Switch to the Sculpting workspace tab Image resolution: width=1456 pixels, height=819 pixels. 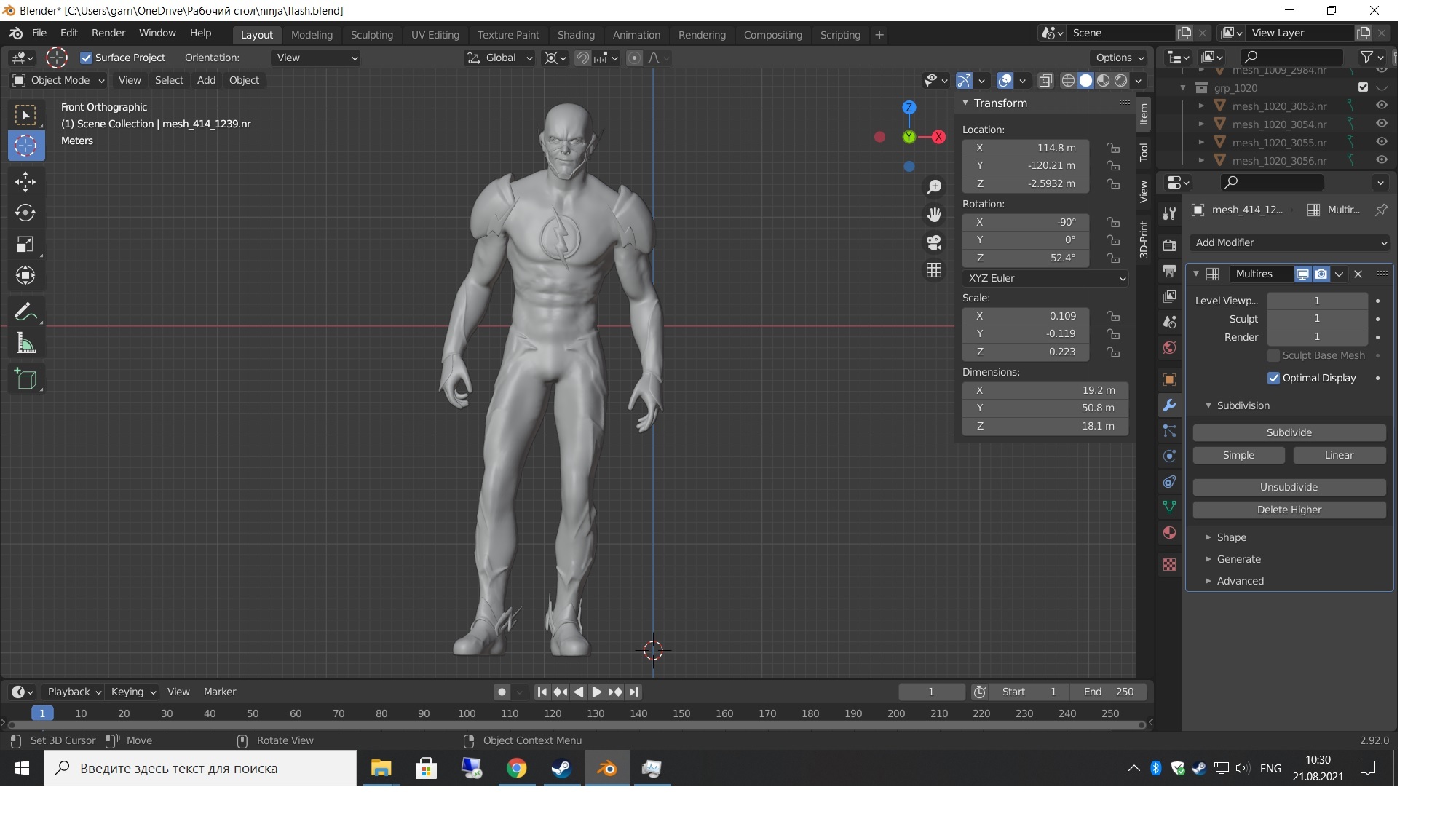371,35
